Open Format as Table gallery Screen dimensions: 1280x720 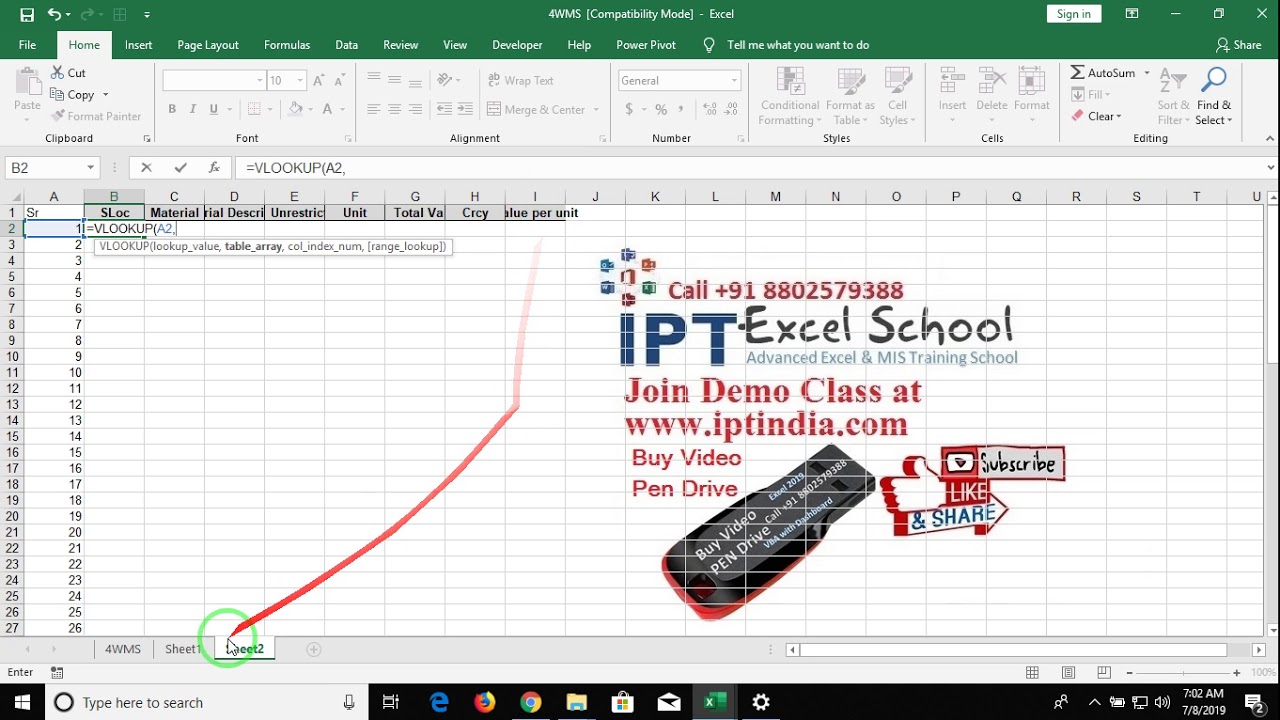pos(850,97)
